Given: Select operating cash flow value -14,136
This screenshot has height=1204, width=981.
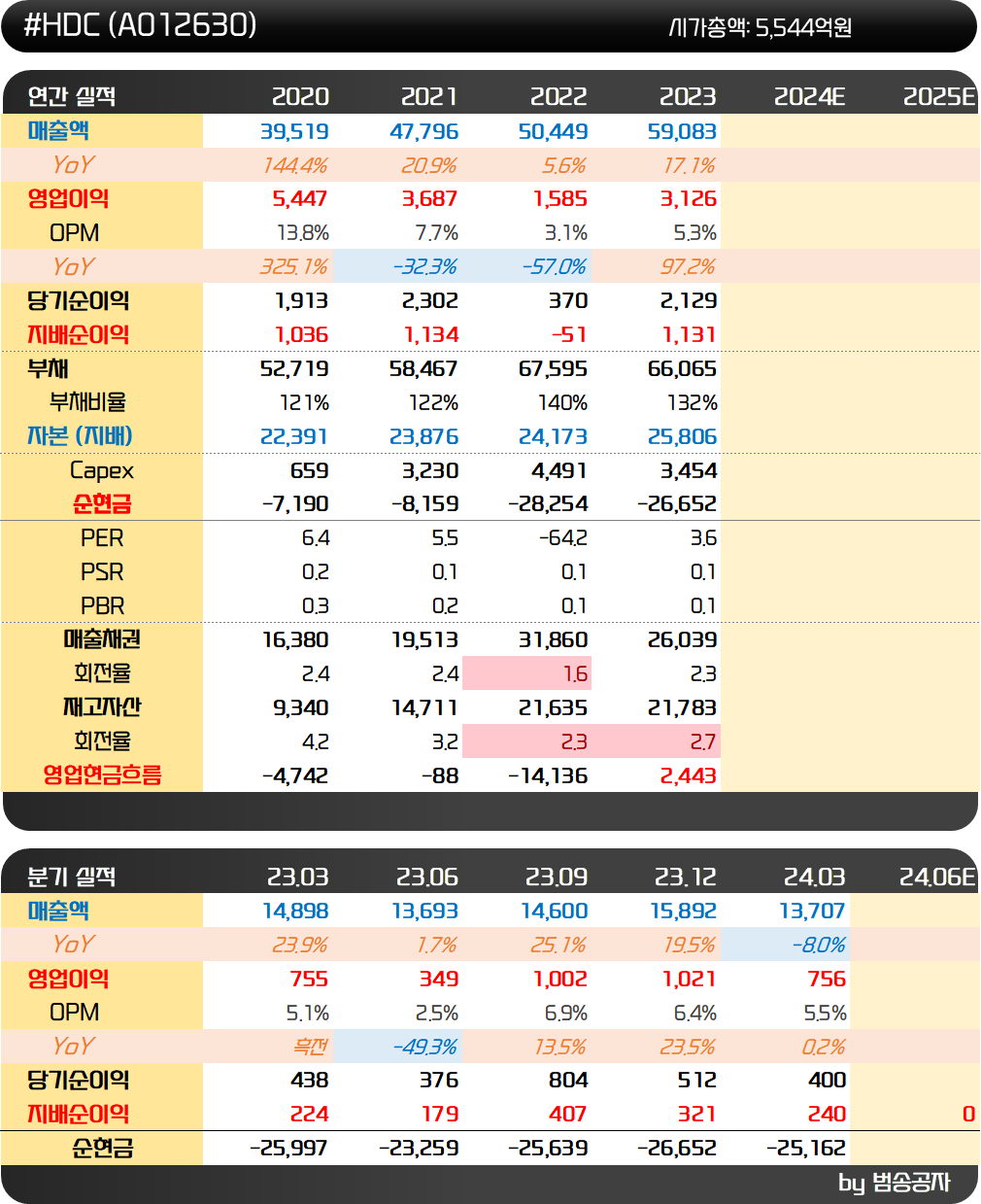Looking at the screenshot, I should 548,775.
